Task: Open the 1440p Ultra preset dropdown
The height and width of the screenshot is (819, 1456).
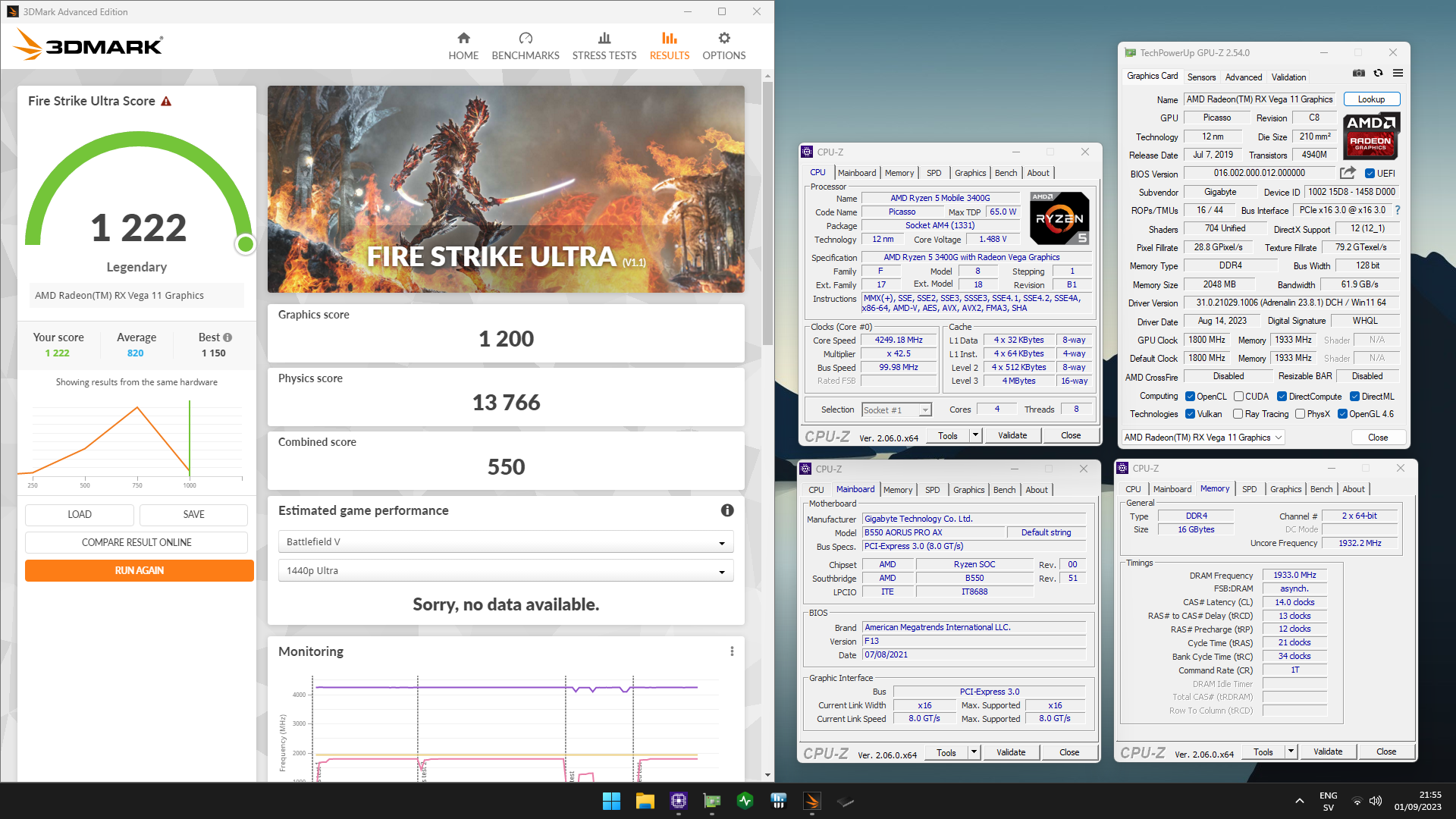Action: tap(506, 571)
